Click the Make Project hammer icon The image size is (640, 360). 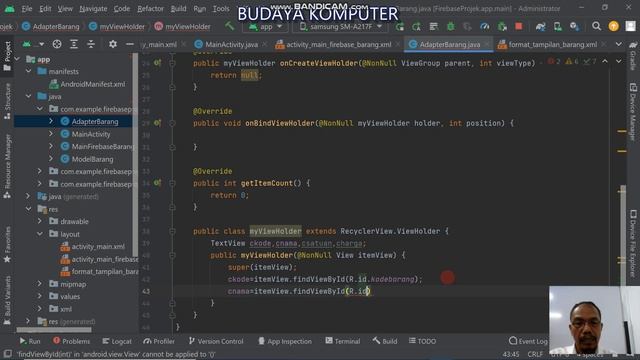point(229,26)
